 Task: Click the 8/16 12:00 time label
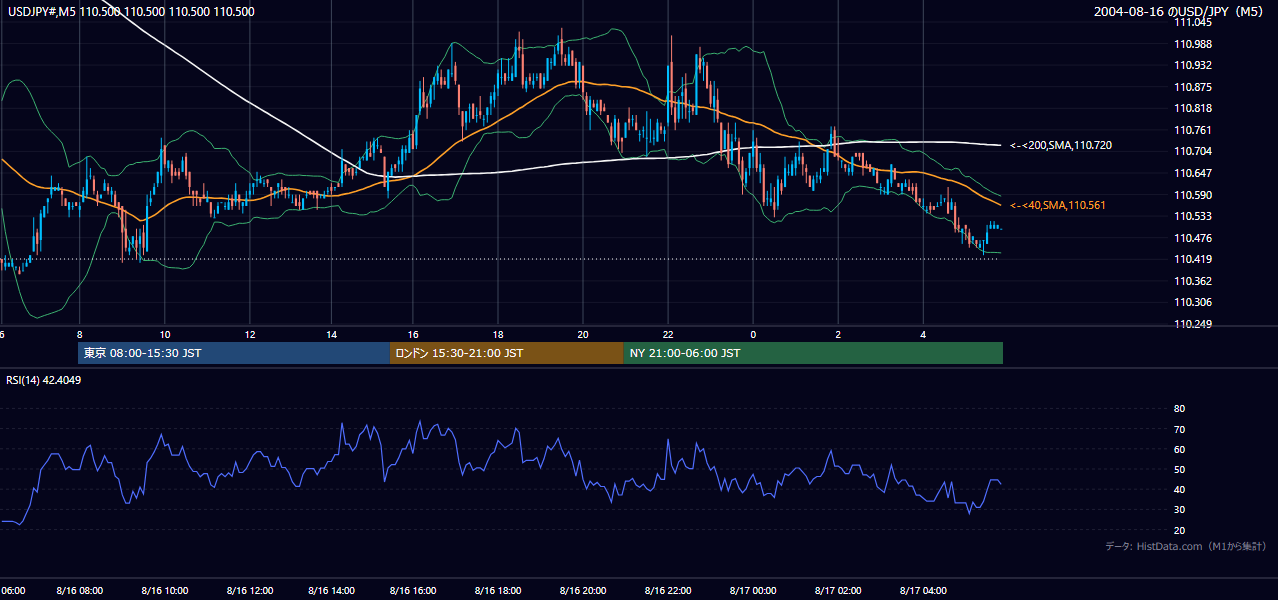click(249, 591)
